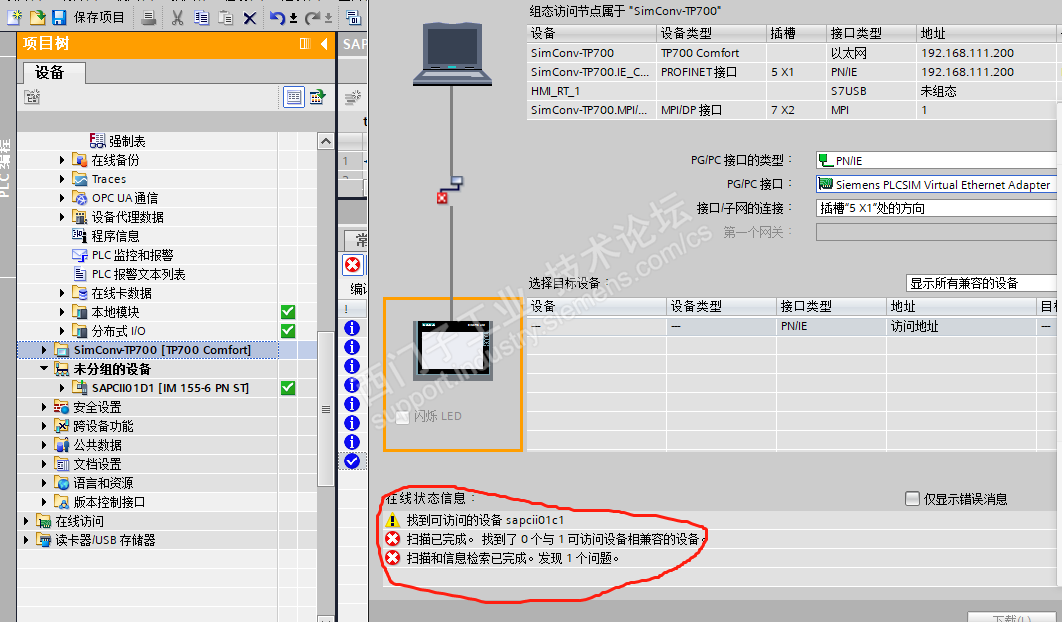This screenshot has height=622, width=1062.
Task: Click the table export icon with green arrow
Action: click(317, 97)
